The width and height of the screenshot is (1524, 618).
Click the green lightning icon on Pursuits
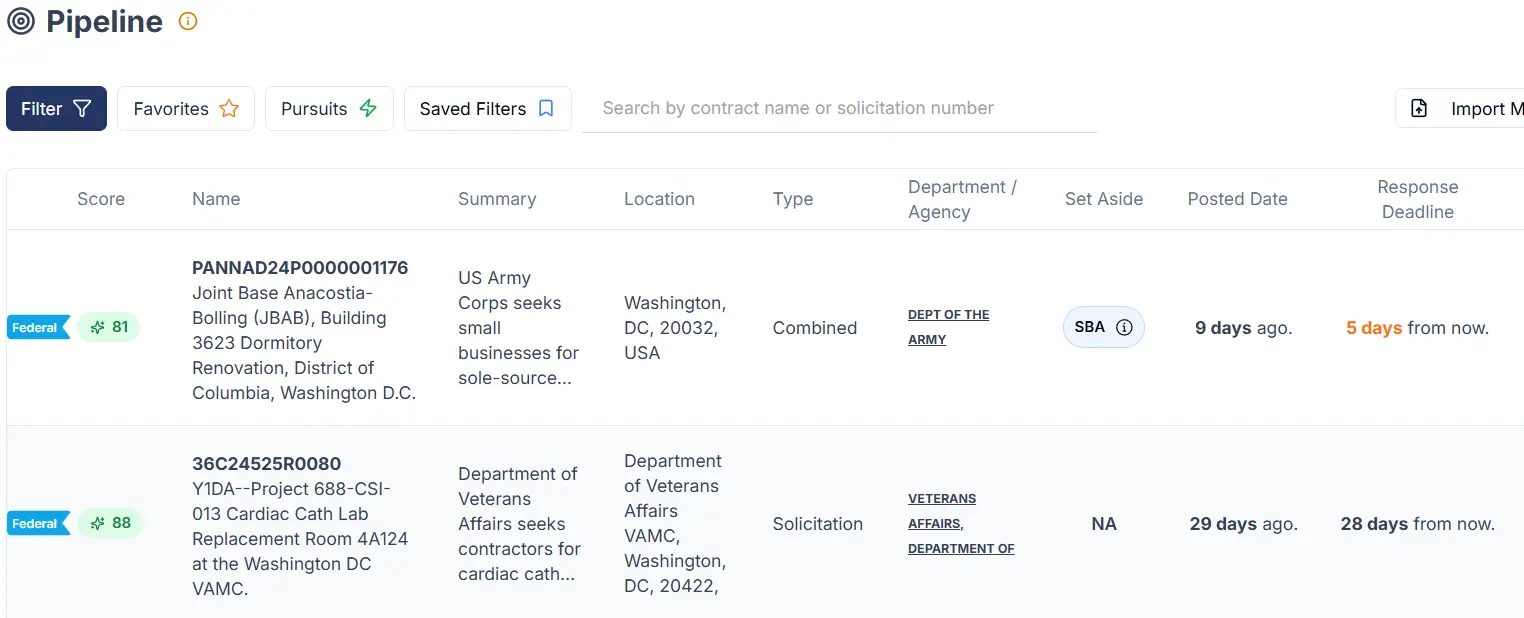coord(371,107)
